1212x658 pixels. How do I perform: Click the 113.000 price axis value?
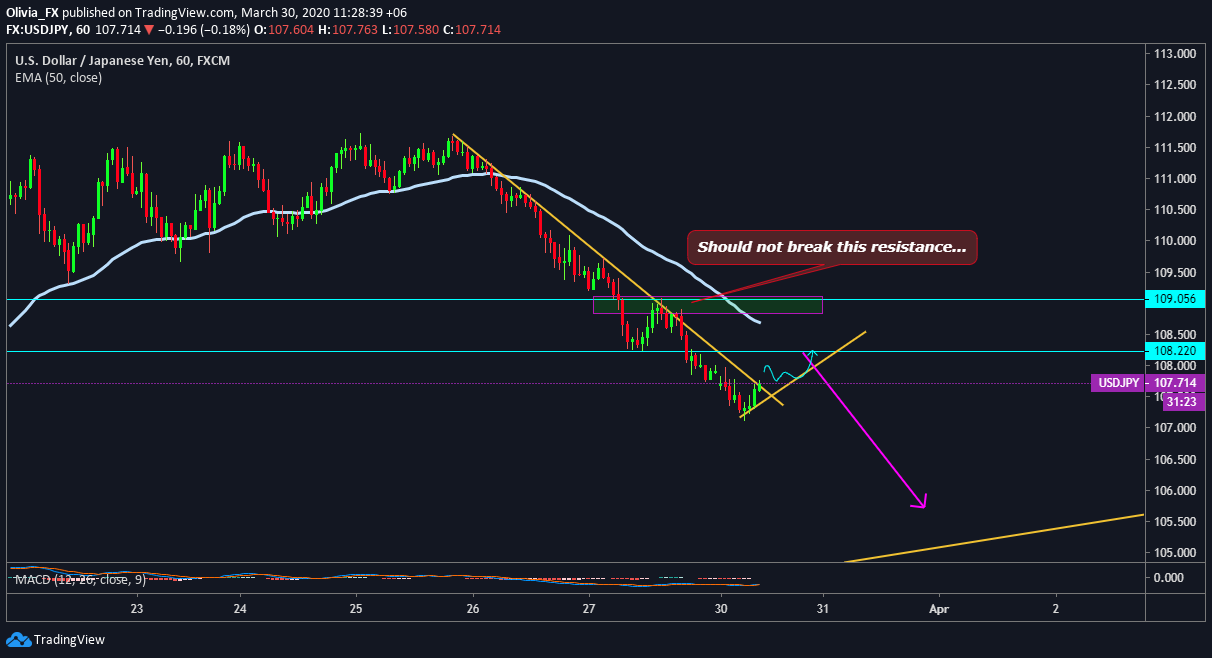[1174, 54]
